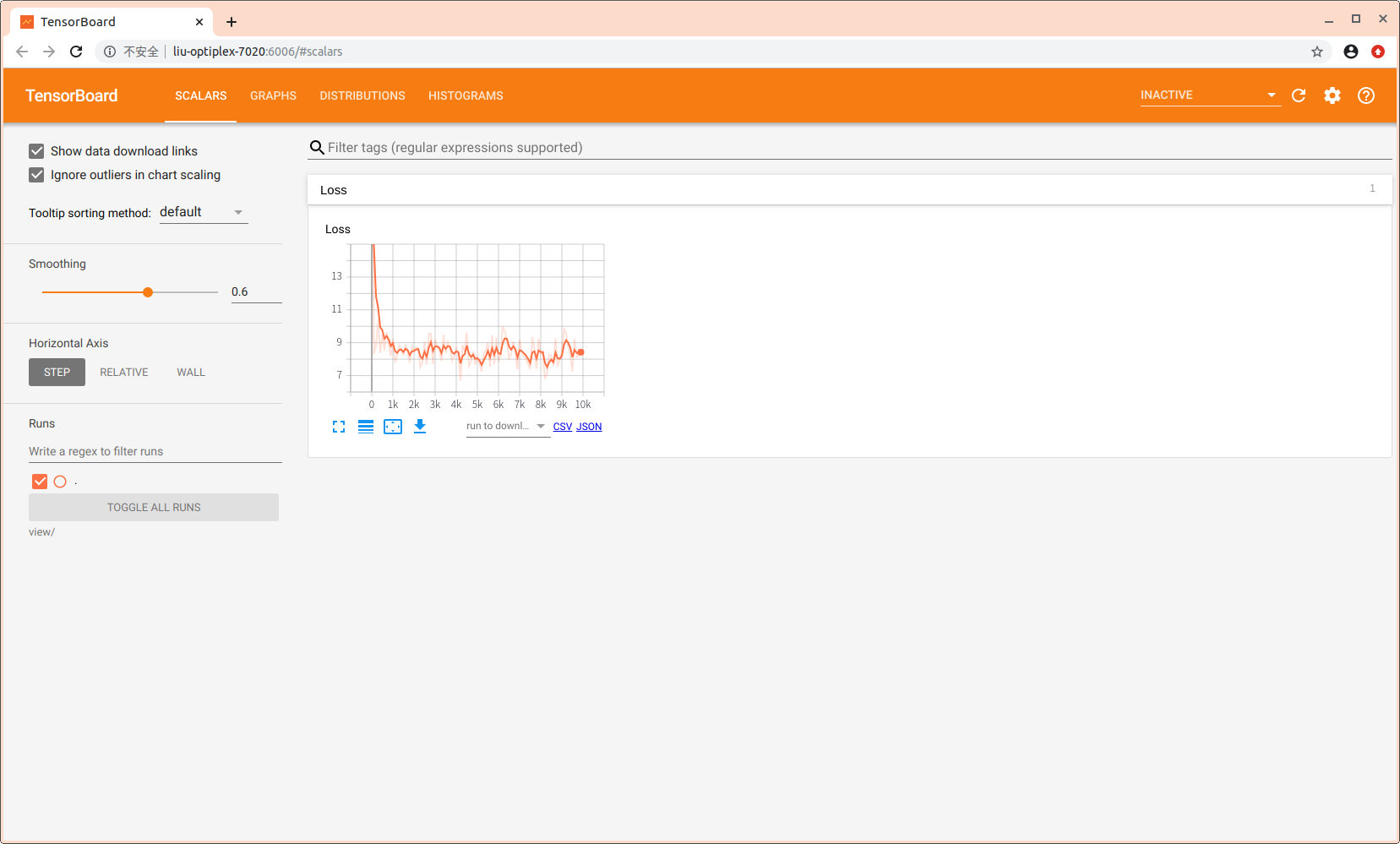
Task: Click the red browser update icon
Action: (1378, 52)
